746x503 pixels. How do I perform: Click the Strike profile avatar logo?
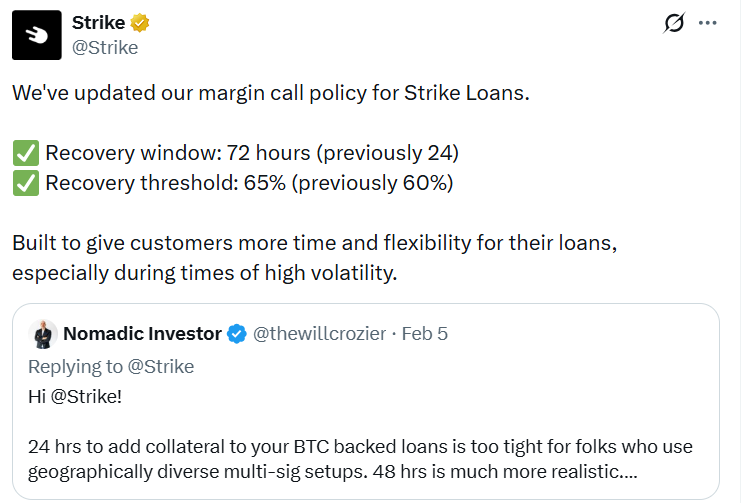pos(36,35)
